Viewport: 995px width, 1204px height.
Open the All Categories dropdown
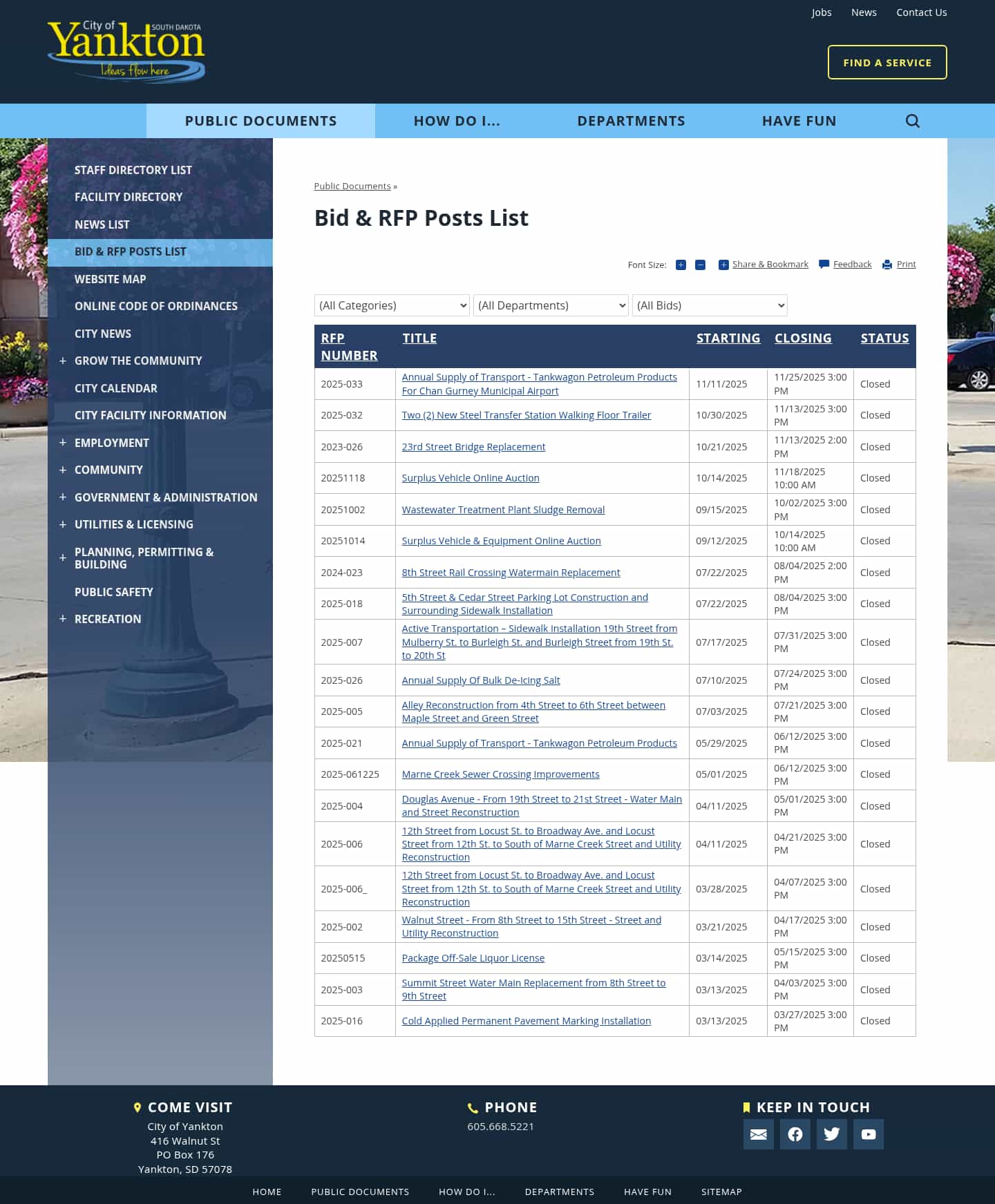tap(392, 305)
